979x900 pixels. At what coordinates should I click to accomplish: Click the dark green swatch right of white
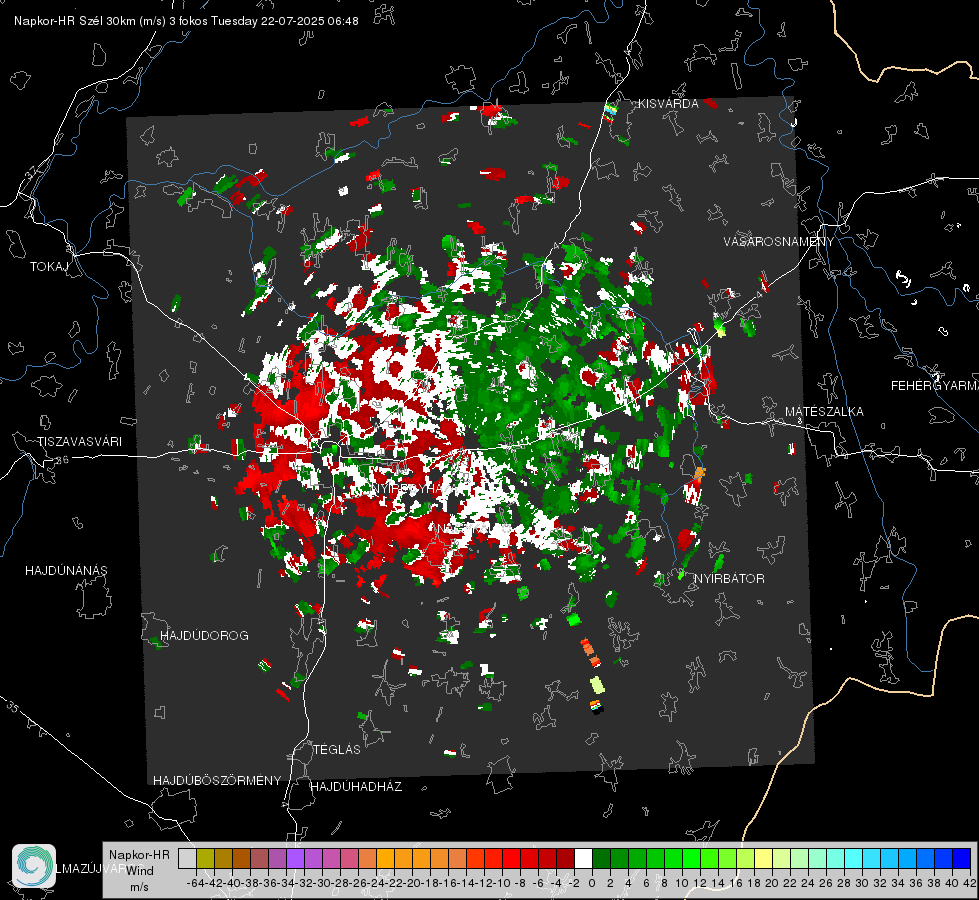click(601, 858)
